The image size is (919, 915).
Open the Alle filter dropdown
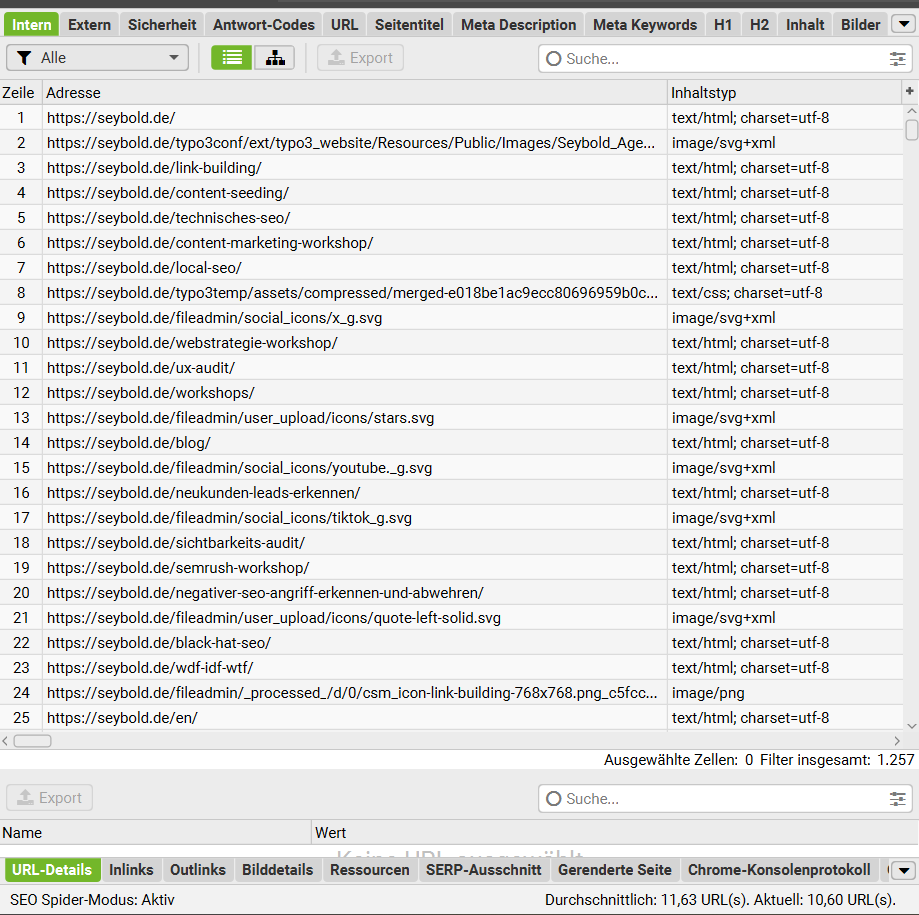[97, 57]
